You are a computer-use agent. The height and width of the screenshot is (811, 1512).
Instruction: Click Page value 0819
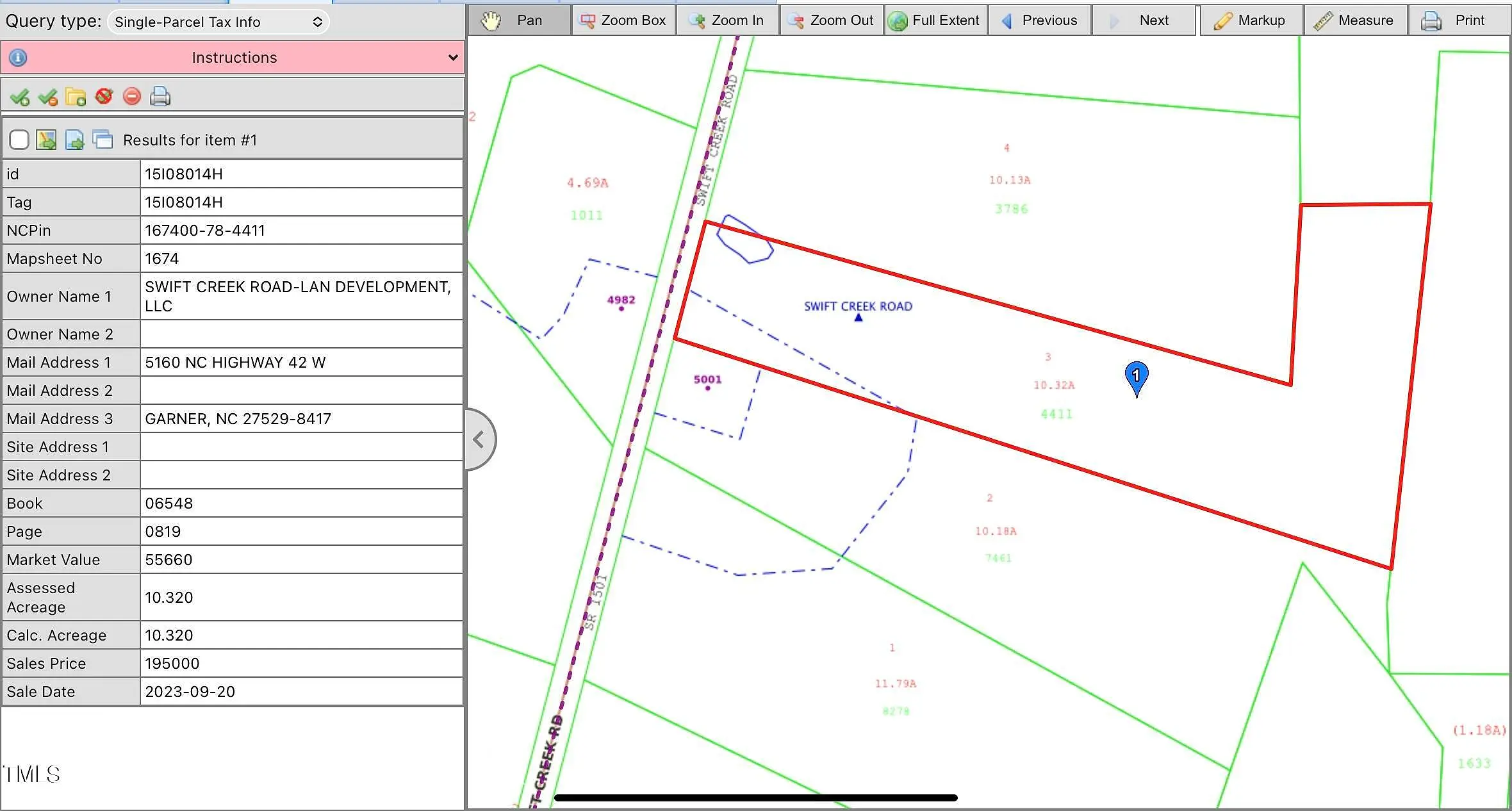tap(301, 532)
